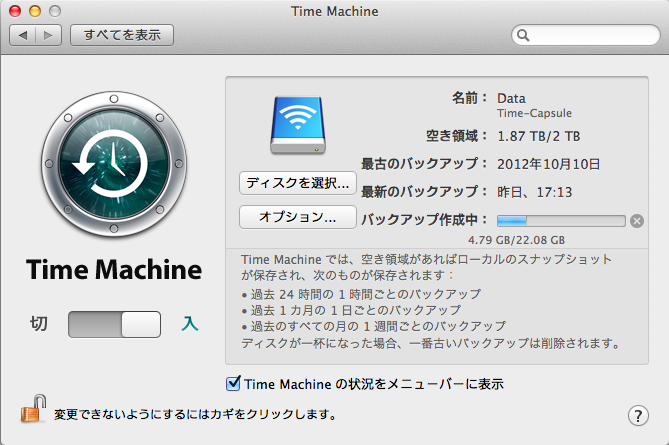The image size is (669, 445).
Task: Click the 空き領域 label
Action: 457,136
